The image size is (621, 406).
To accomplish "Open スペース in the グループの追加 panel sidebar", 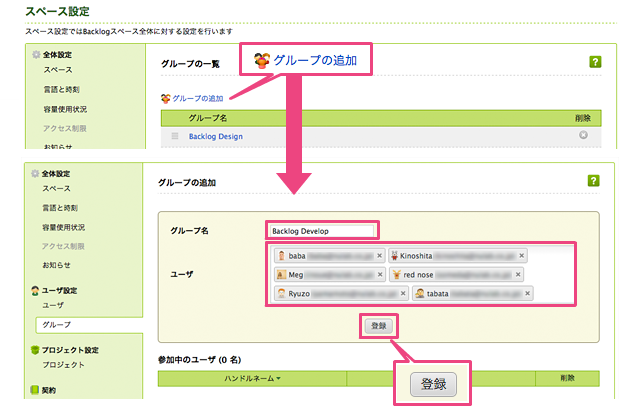I will pos(56,189).
